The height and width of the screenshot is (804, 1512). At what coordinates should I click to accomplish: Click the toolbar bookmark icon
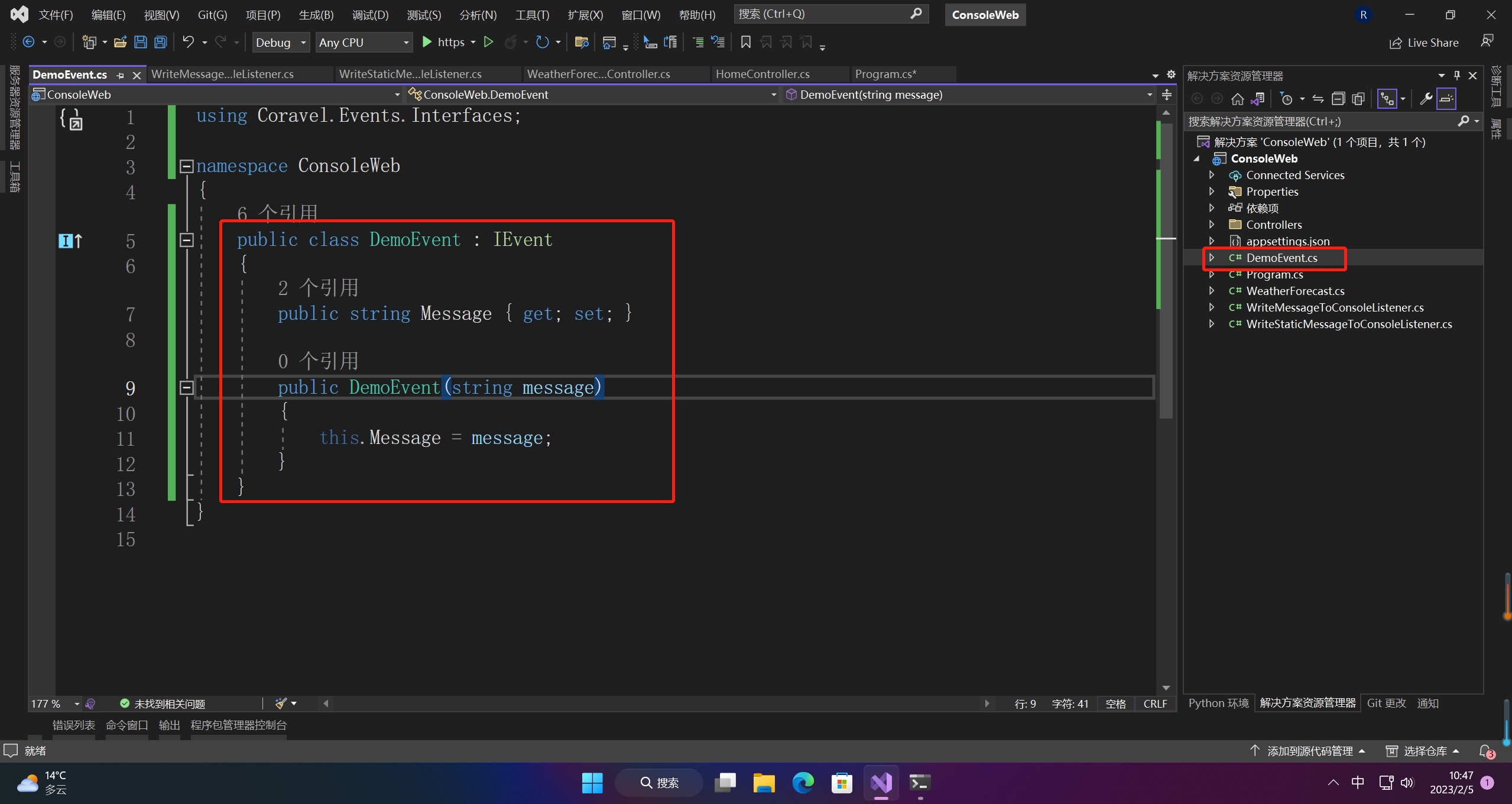pos(745,42)
